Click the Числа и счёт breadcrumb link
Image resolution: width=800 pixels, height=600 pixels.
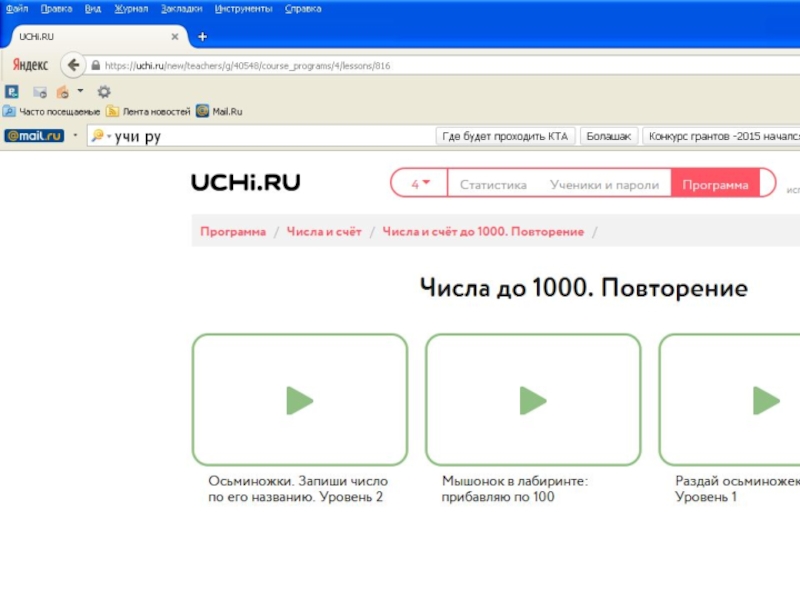click(324, 231)
